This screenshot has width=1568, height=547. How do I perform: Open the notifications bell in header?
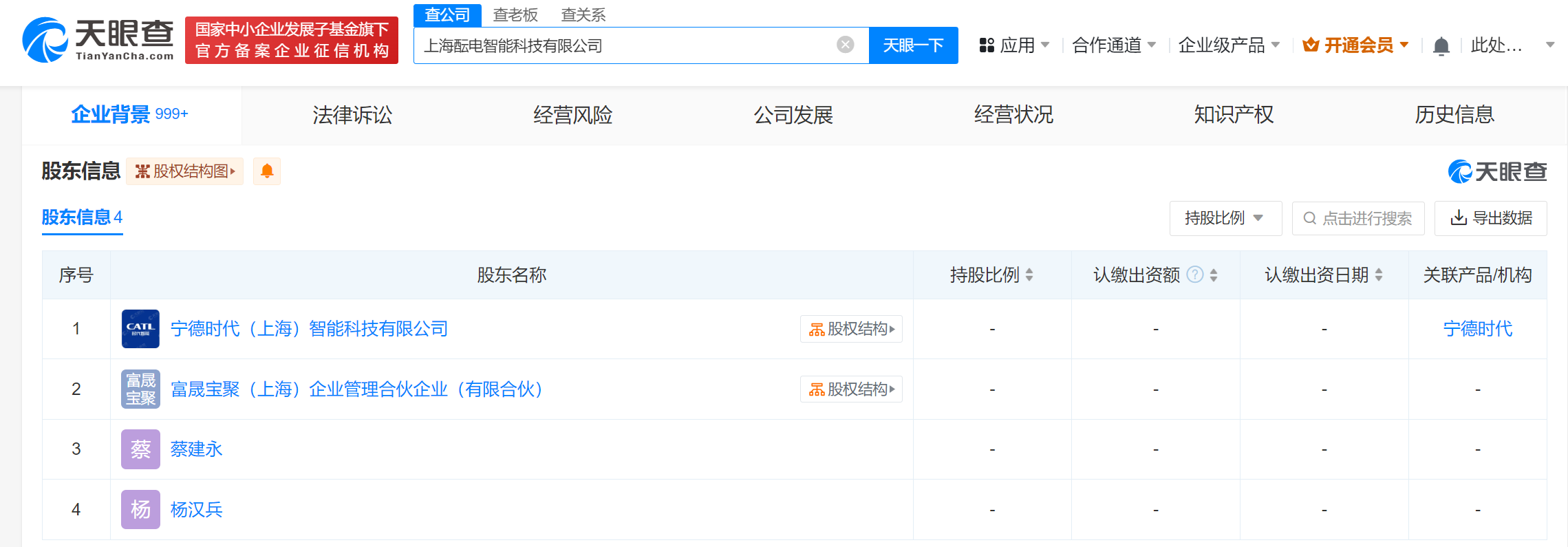click(1441, 46)
